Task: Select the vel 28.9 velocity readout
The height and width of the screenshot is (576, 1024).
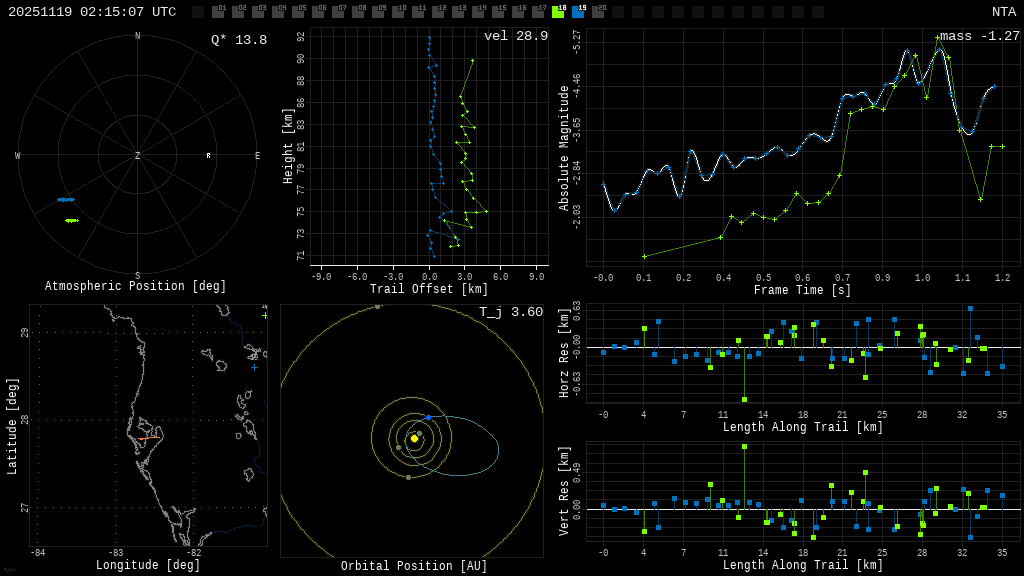Action: [516, 36]
